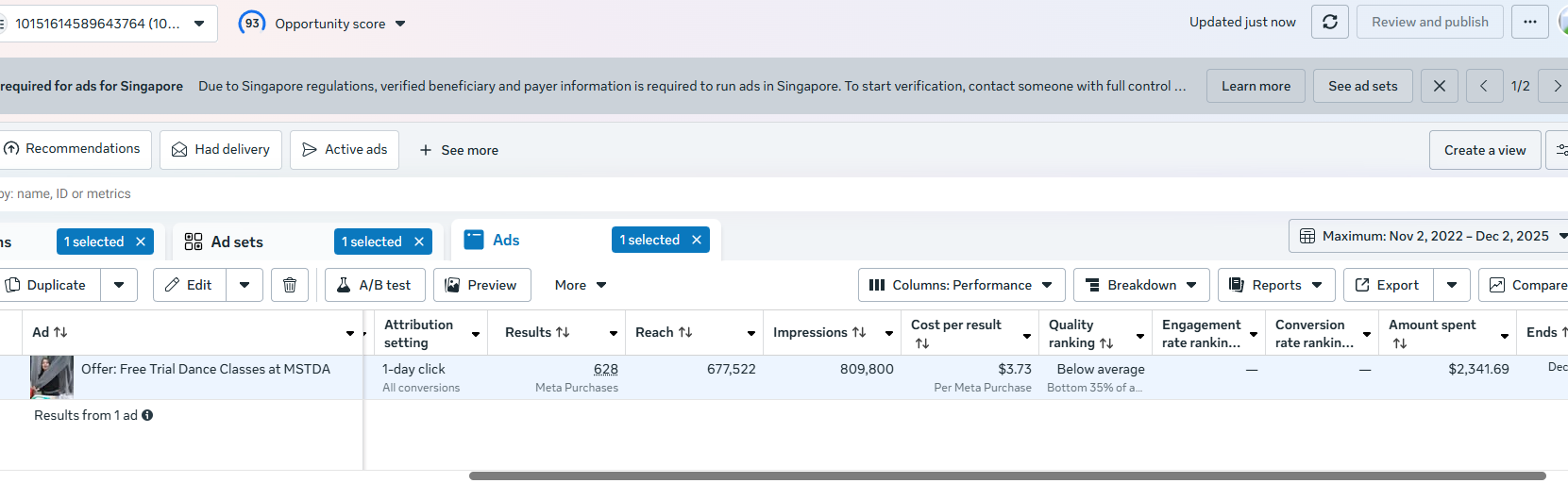This screenshot has height=500, width=1568.
Task: Expand the Breakdown dropdown
Action: pyautogui.click(x=1140, y=285)
